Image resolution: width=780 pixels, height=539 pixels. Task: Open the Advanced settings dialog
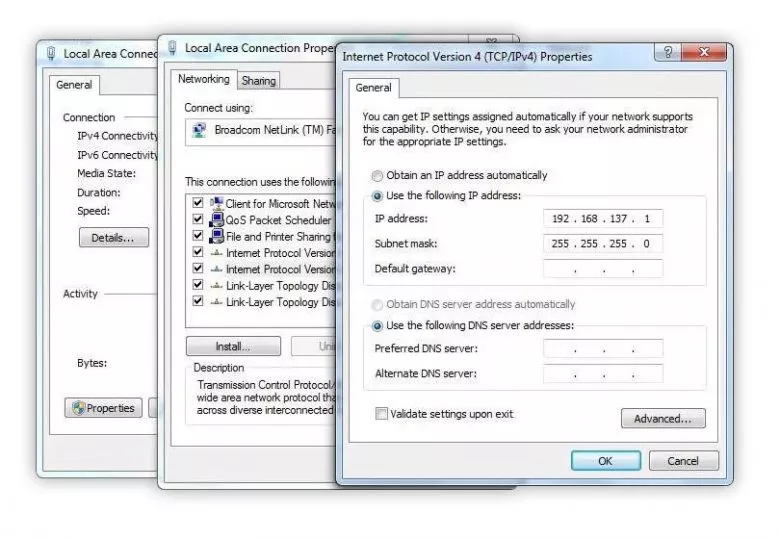[x=662, y=419]
